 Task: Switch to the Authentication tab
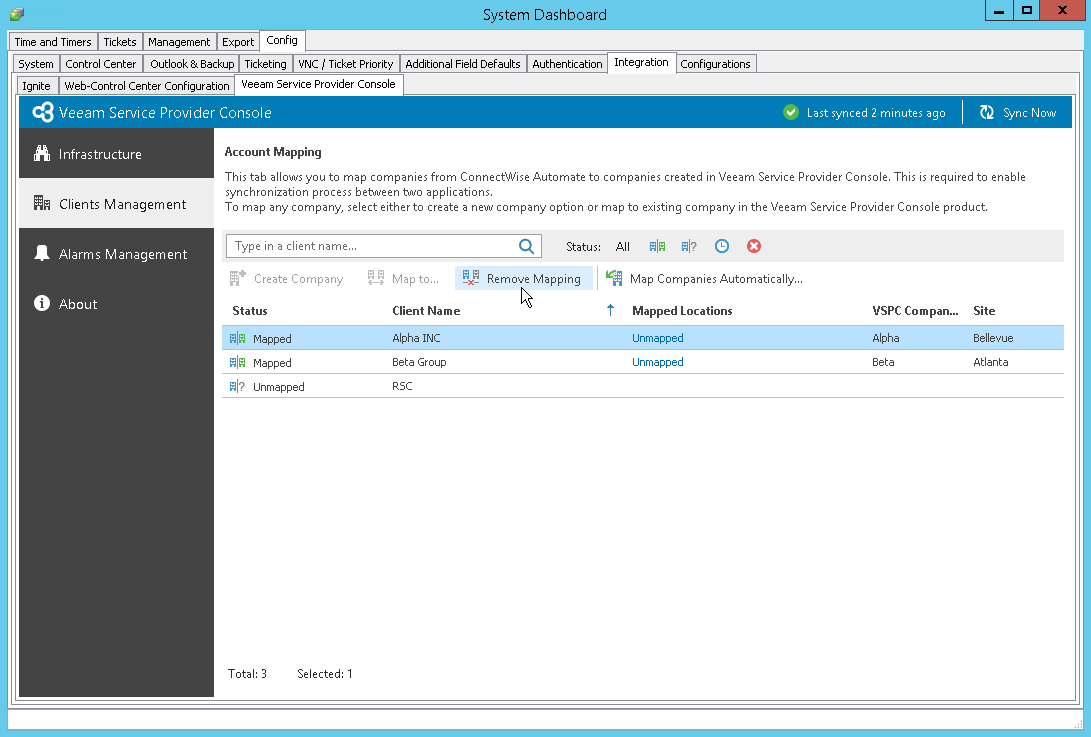tap(567, 63)
